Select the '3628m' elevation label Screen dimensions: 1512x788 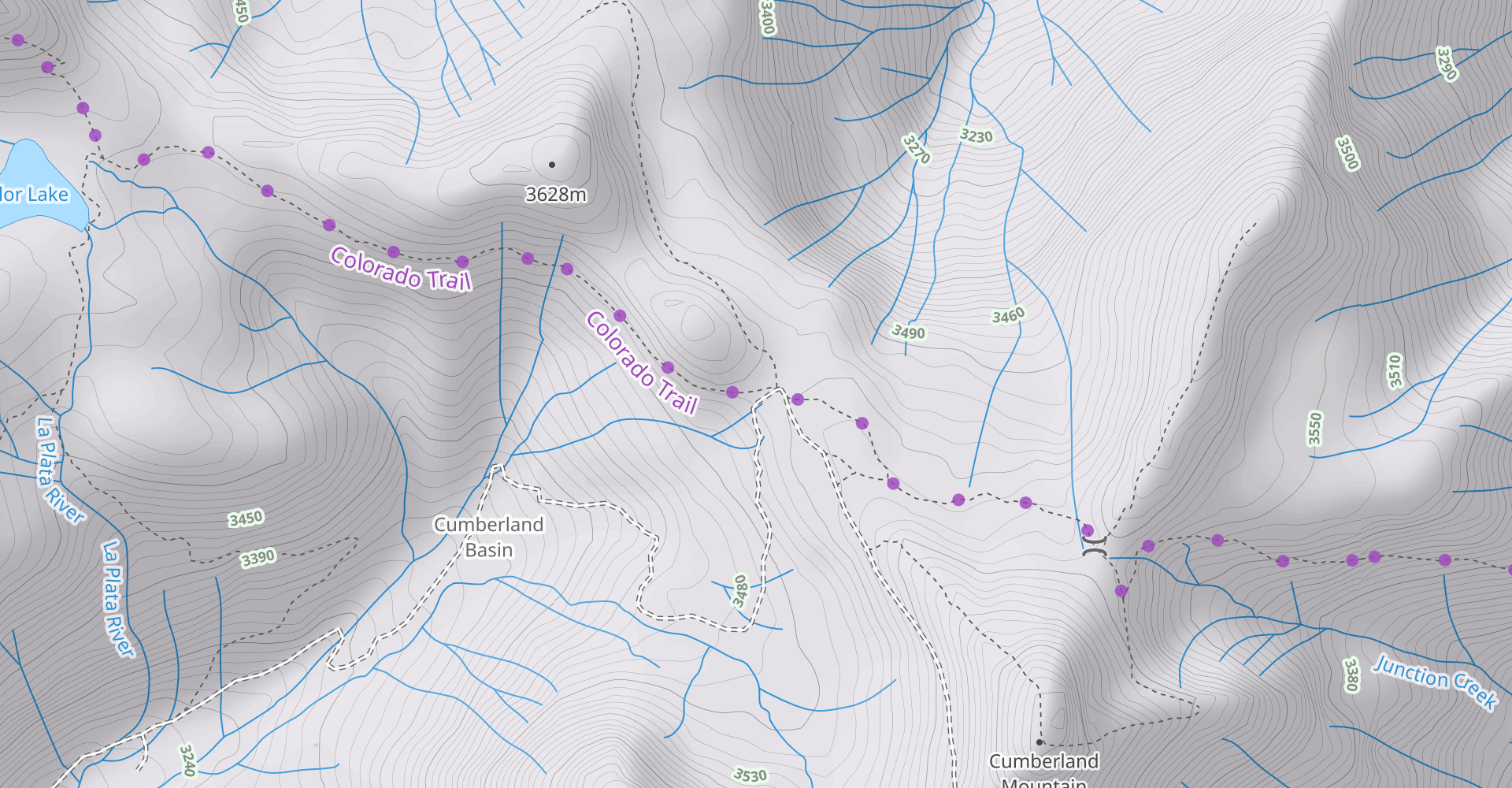[556, 195]
